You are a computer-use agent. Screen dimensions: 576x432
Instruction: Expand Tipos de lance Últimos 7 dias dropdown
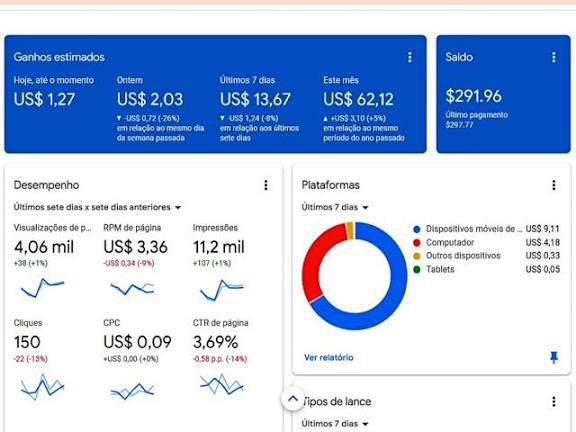[335, 424]
